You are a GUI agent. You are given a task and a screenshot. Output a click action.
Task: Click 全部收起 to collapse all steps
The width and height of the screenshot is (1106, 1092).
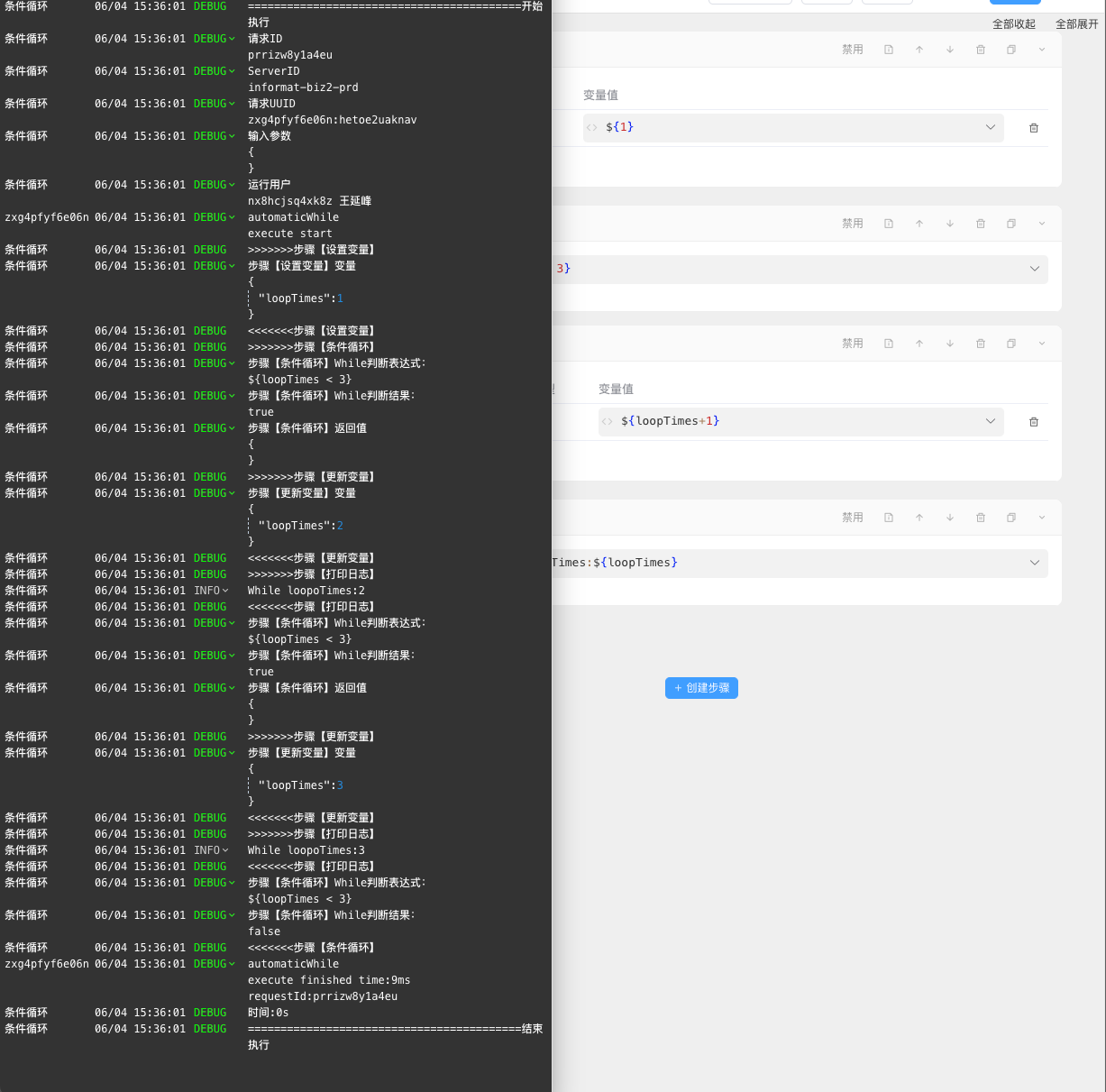pyautogui.click(x=1013, y=24)
